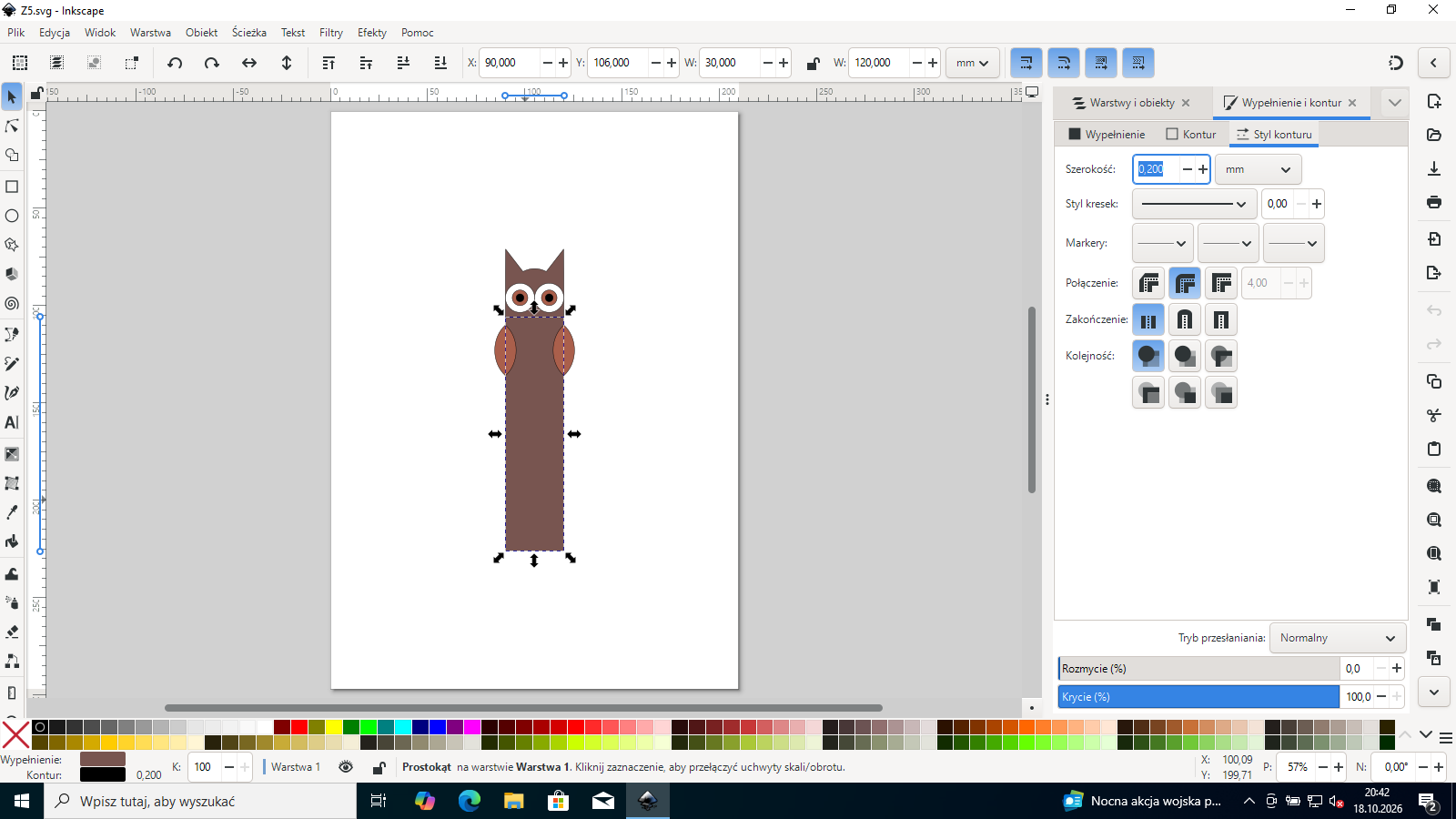
Task: Select square cap option
Action: click(x=1221, y=319)
